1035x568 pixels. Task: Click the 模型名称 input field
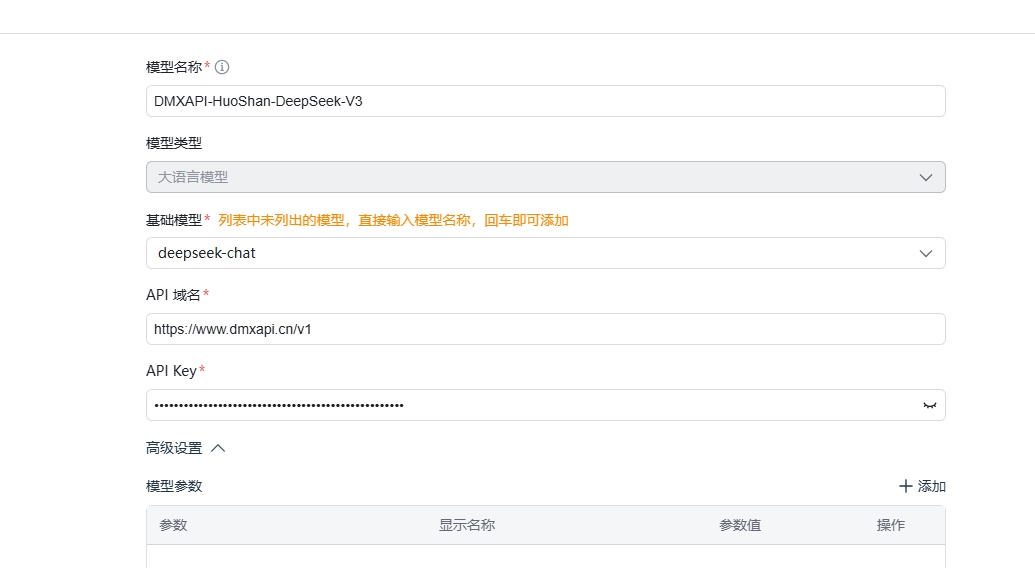pyautogui.click(x=546, y=101)
